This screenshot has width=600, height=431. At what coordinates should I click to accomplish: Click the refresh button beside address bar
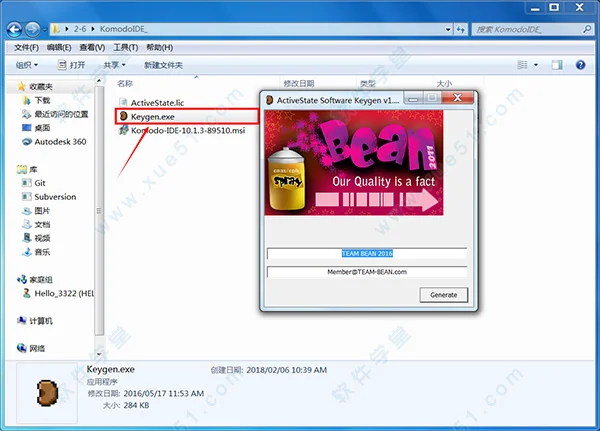460,29
